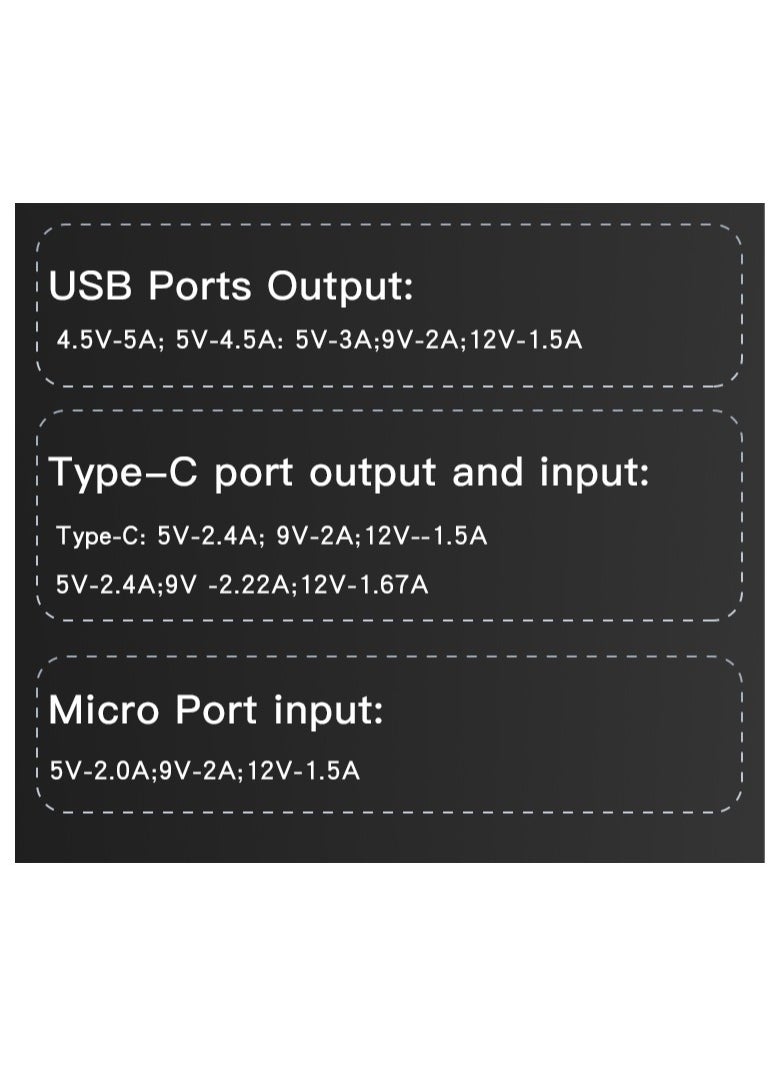Click the 12V-1.5A micro port value
780x1068 pixels.
302,771
